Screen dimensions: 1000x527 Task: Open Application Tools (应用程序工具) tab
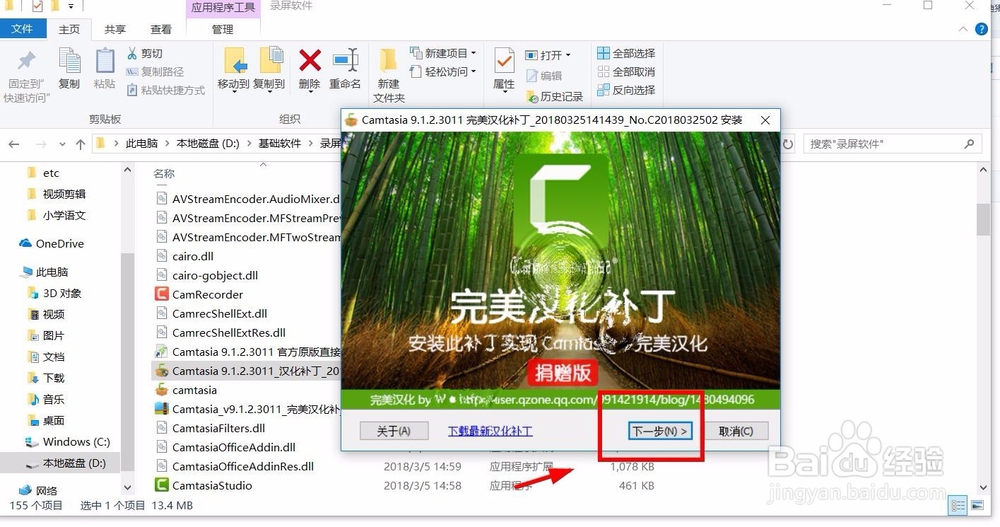click(223, 8)
